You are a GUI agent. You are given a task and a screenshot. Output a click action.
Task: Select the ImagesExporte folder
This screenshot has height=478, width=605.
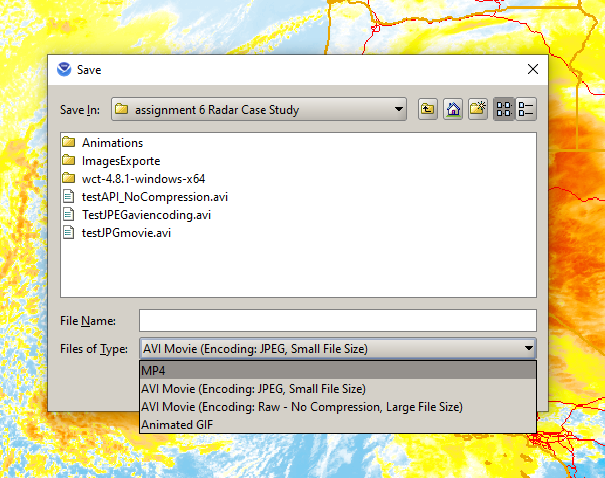(120, 161)
